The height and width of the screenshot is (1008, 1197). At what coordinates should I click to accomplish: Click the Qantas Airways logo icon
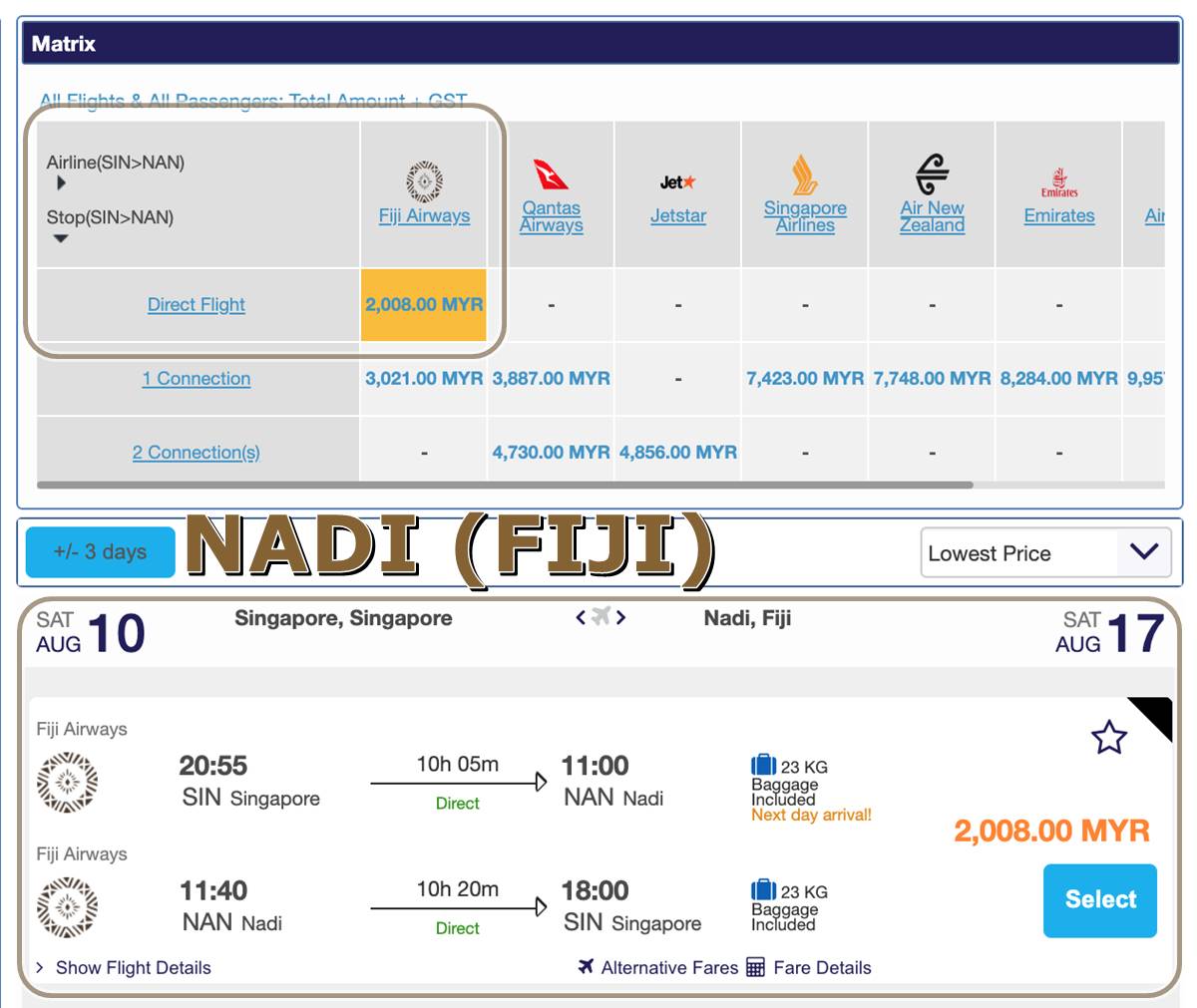[551, 174]
